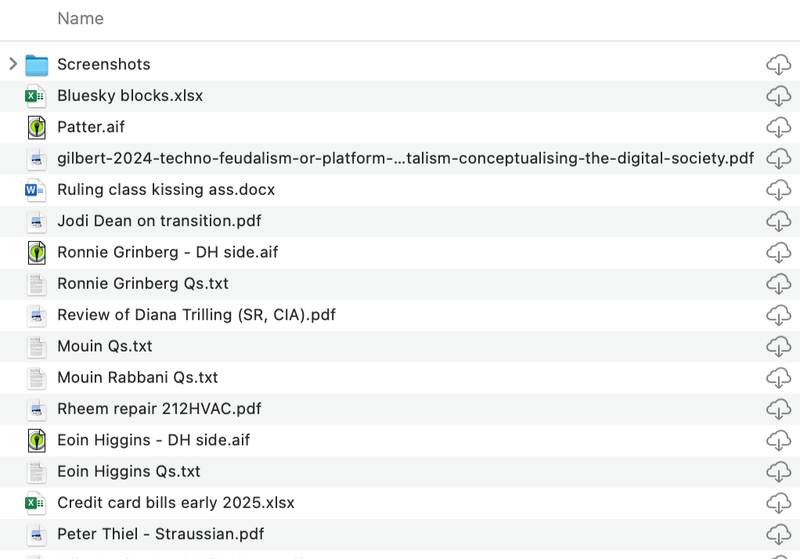The width and height of the screenshot is (800, 559).
Task: Select the gilbert-2024-techno-feudalism PDF file
Action: click(x=405, y=159)
